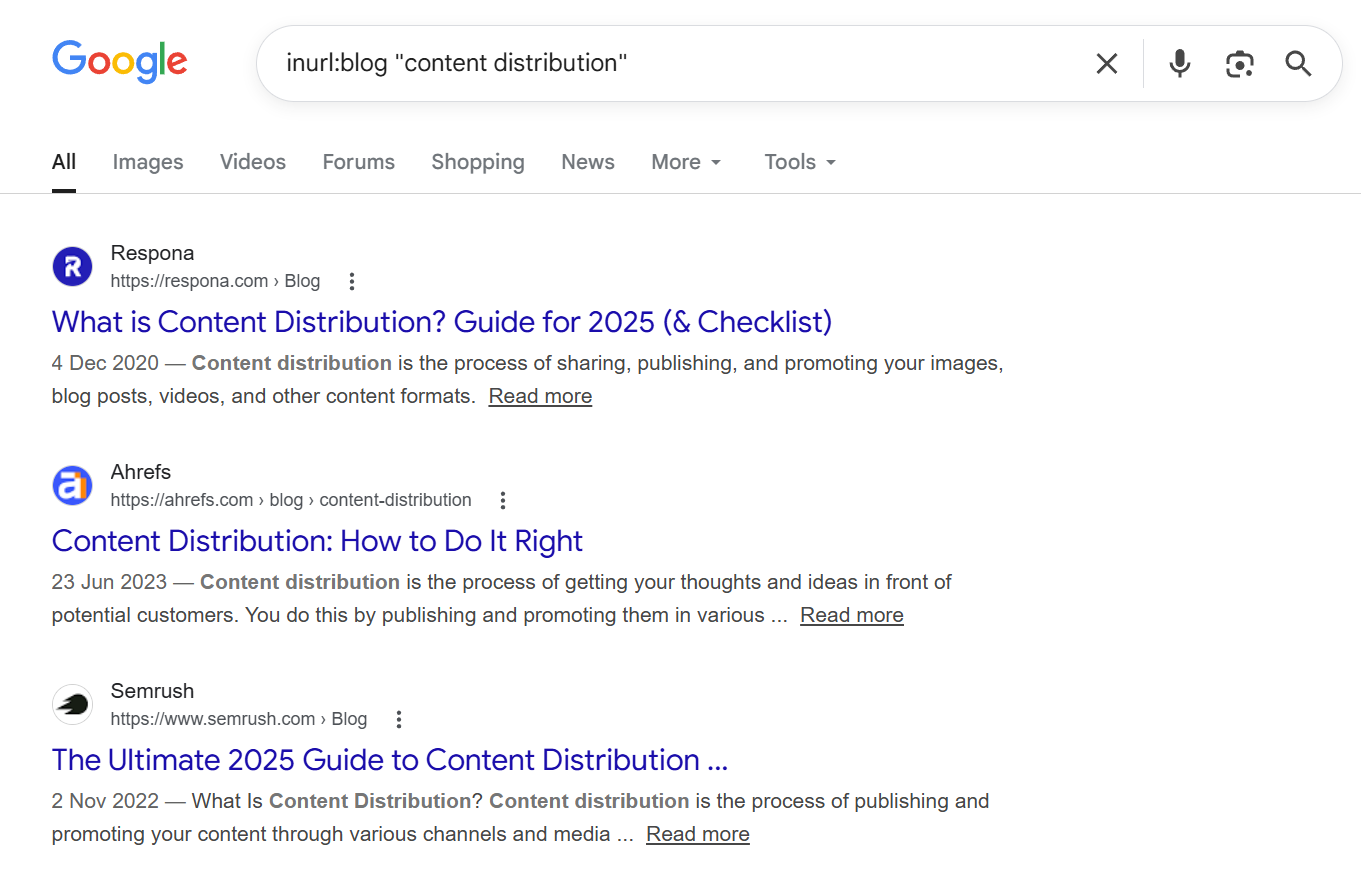Switch to the Images tab
Screen dimensions: 1361x884
tap(147, 161)
